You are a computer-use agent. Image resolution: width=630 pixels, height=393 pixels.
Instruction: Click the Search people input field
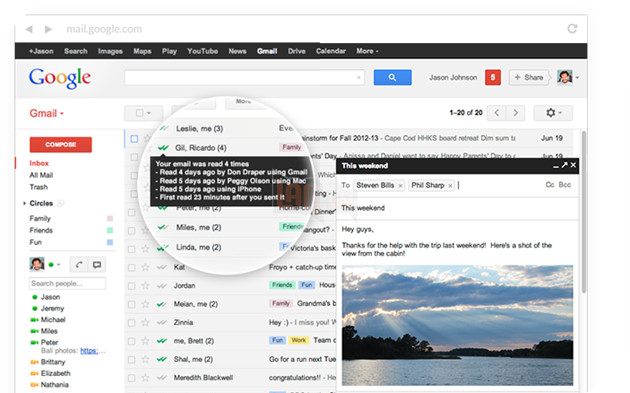tap(68, 283)
